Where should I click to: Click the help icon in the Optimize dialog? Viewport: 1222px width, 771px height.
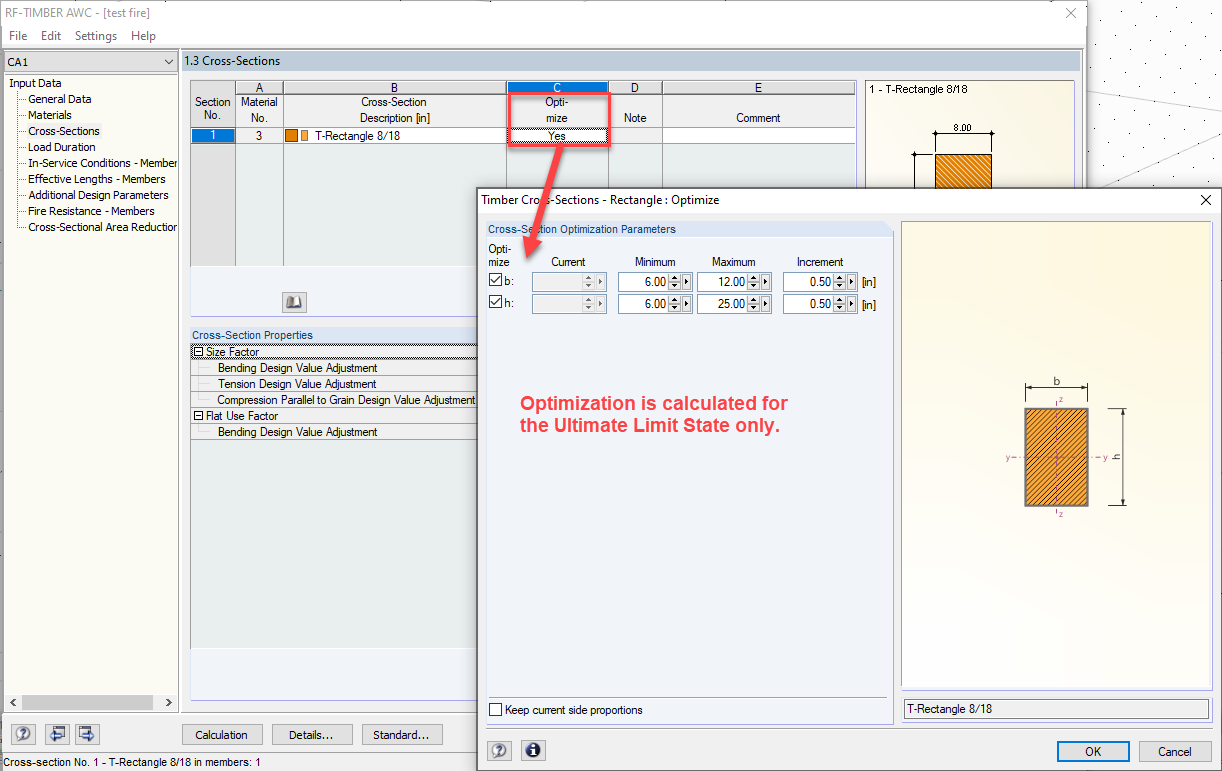click(x=499, y=750)
